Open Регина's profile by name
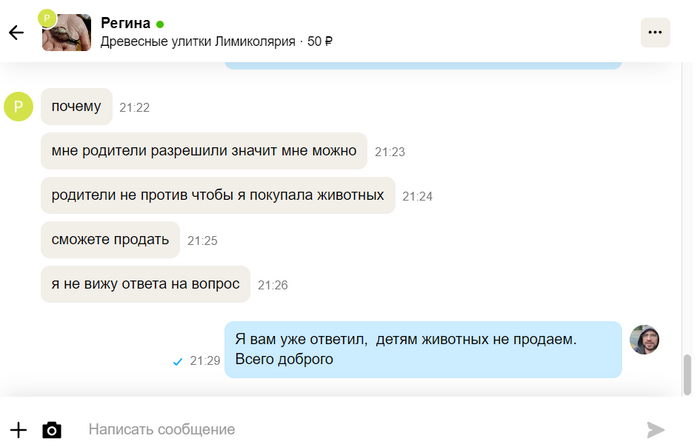Viewport: 700px width, 447px height. click(125, 22)
